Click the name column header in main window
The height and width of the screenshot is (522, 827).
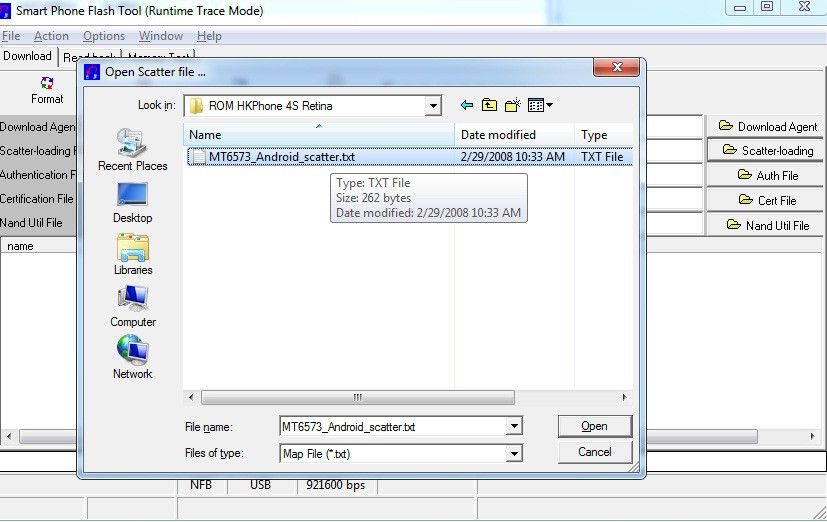(20, 246)
